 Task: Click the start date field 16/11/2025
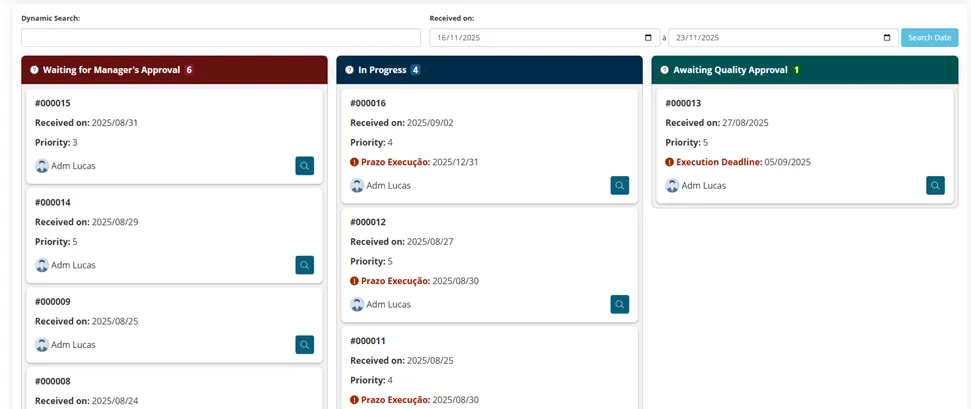[x=545, y=38]
